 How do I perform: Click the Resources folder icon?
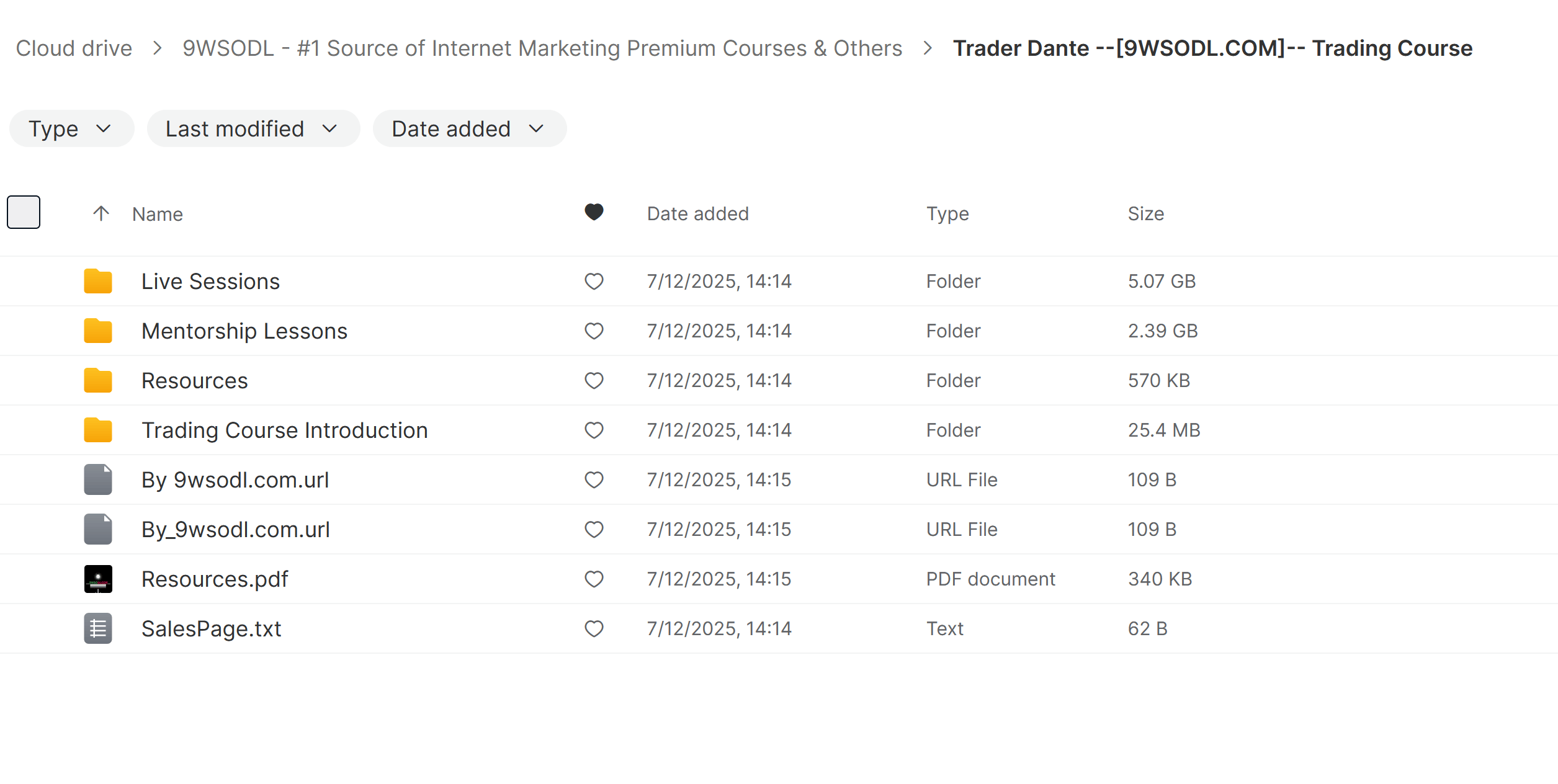(x=97, y=380)
